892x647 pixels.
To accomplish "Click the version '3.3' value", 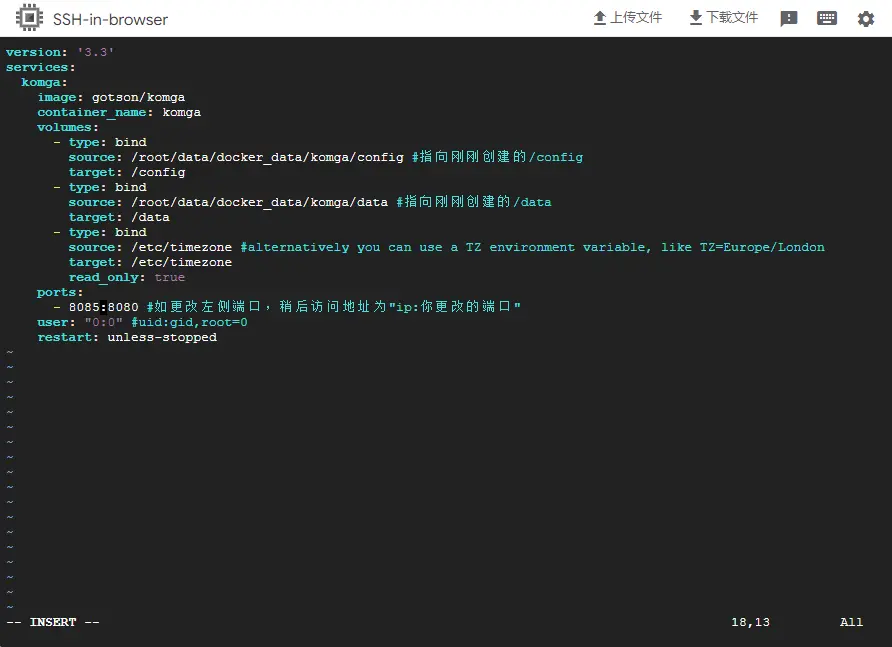I will click(96, 52).
